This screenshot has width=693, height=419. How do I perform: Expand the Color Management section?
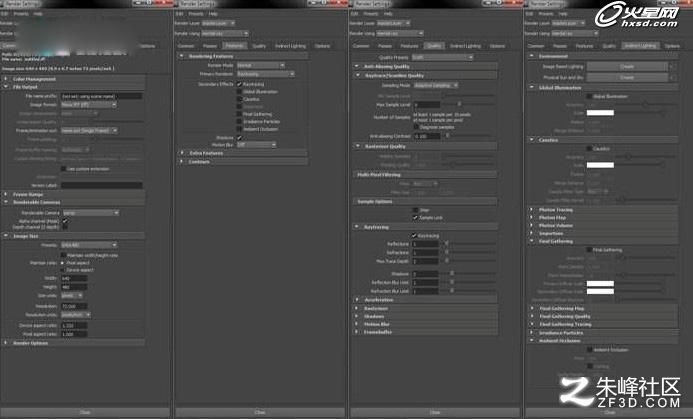(x=73, y=79)
